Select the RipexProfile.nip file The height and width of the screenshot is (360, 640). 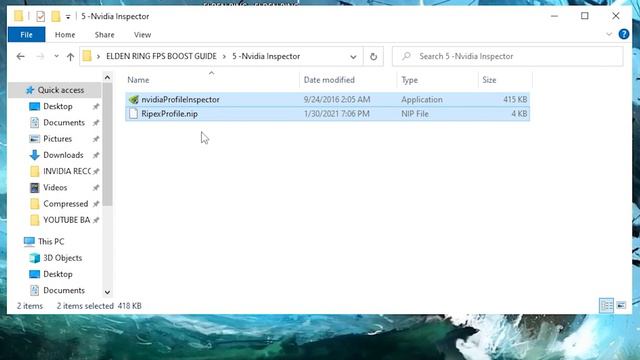pos(327,114)
